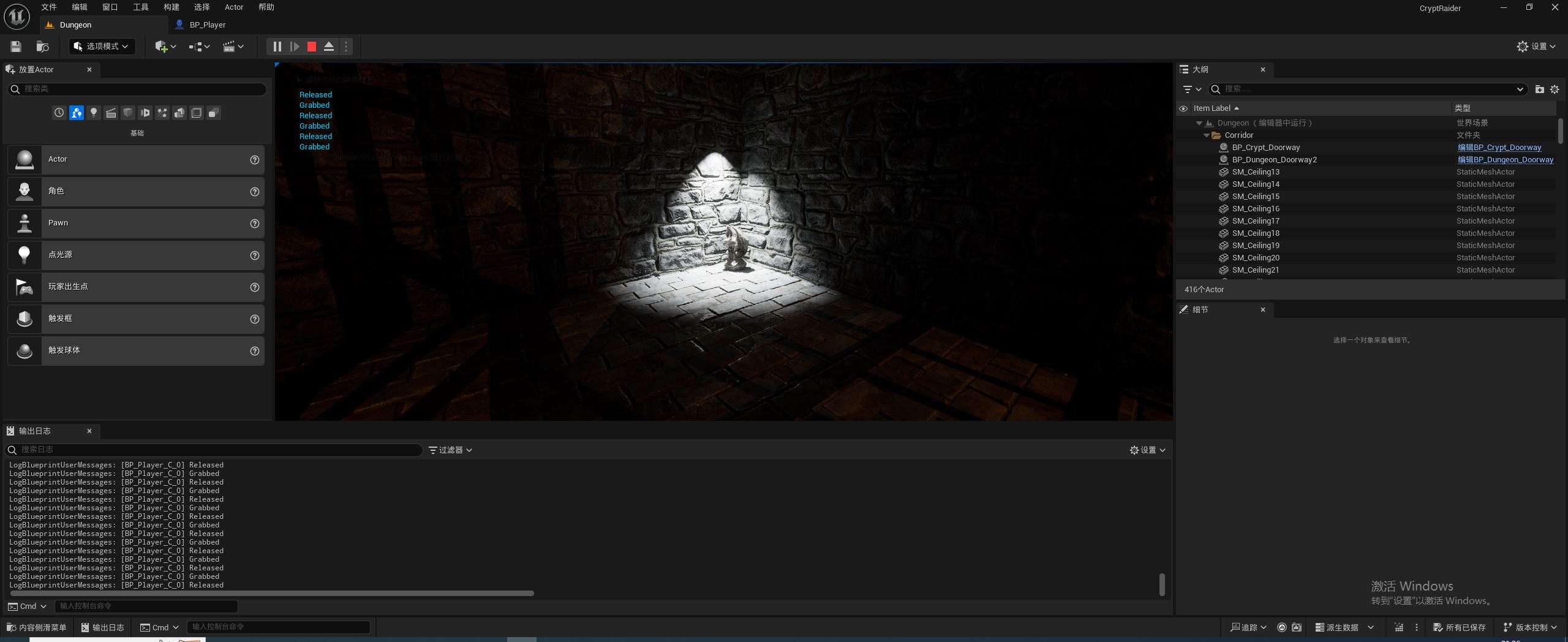Open the Cmd dropdown in output log
This screenshot has width=1568, height=642.
(27, 606)
